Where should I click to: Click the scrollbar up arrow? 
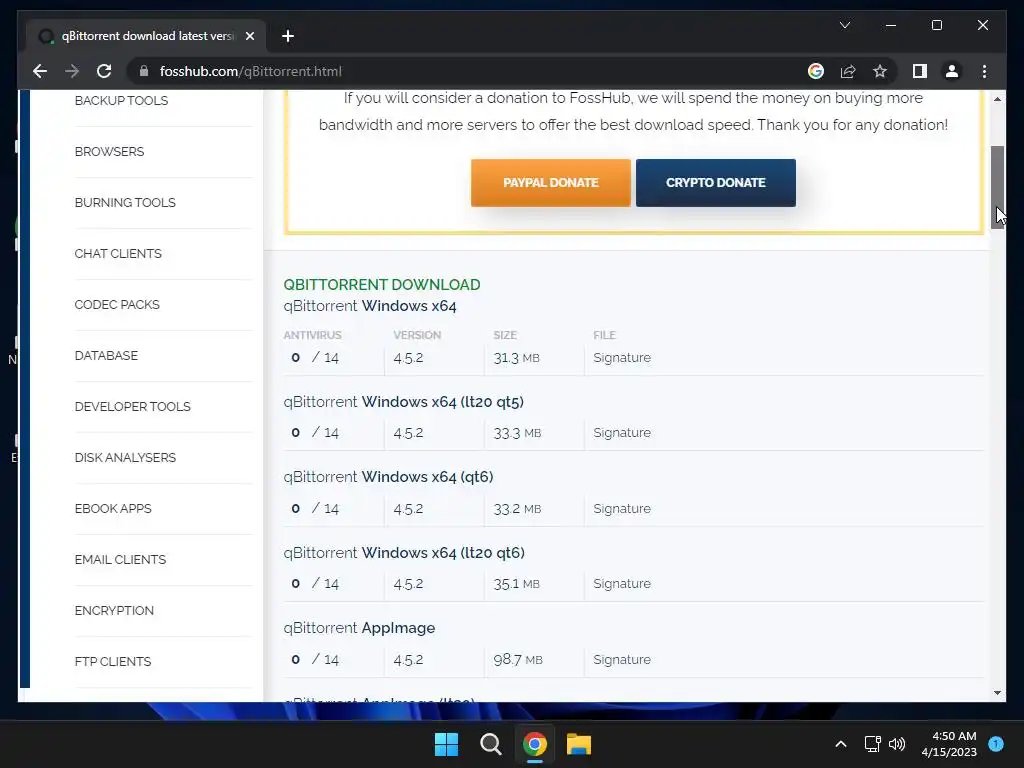pyautogui.click(x=997, y=99)
